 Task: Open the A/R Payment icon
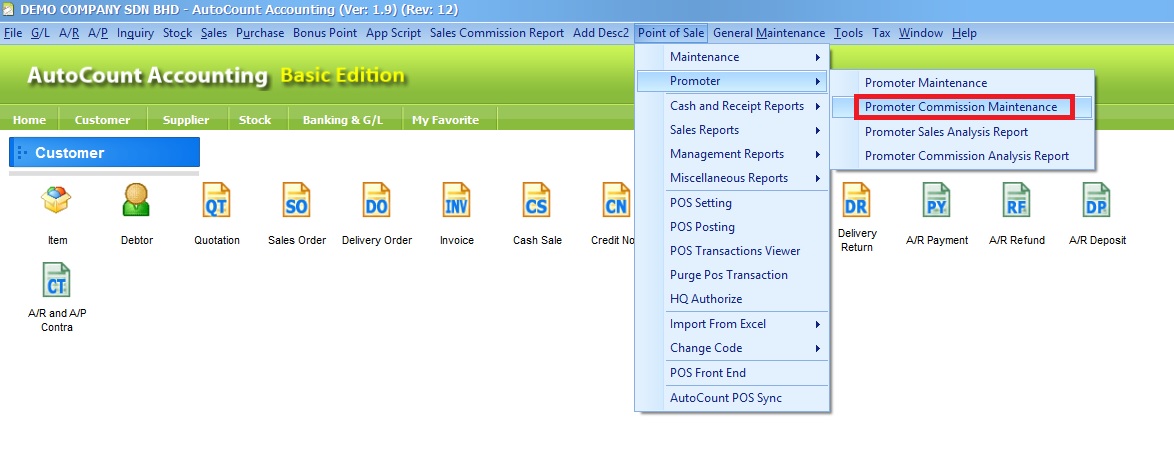(x=937, y=201)
